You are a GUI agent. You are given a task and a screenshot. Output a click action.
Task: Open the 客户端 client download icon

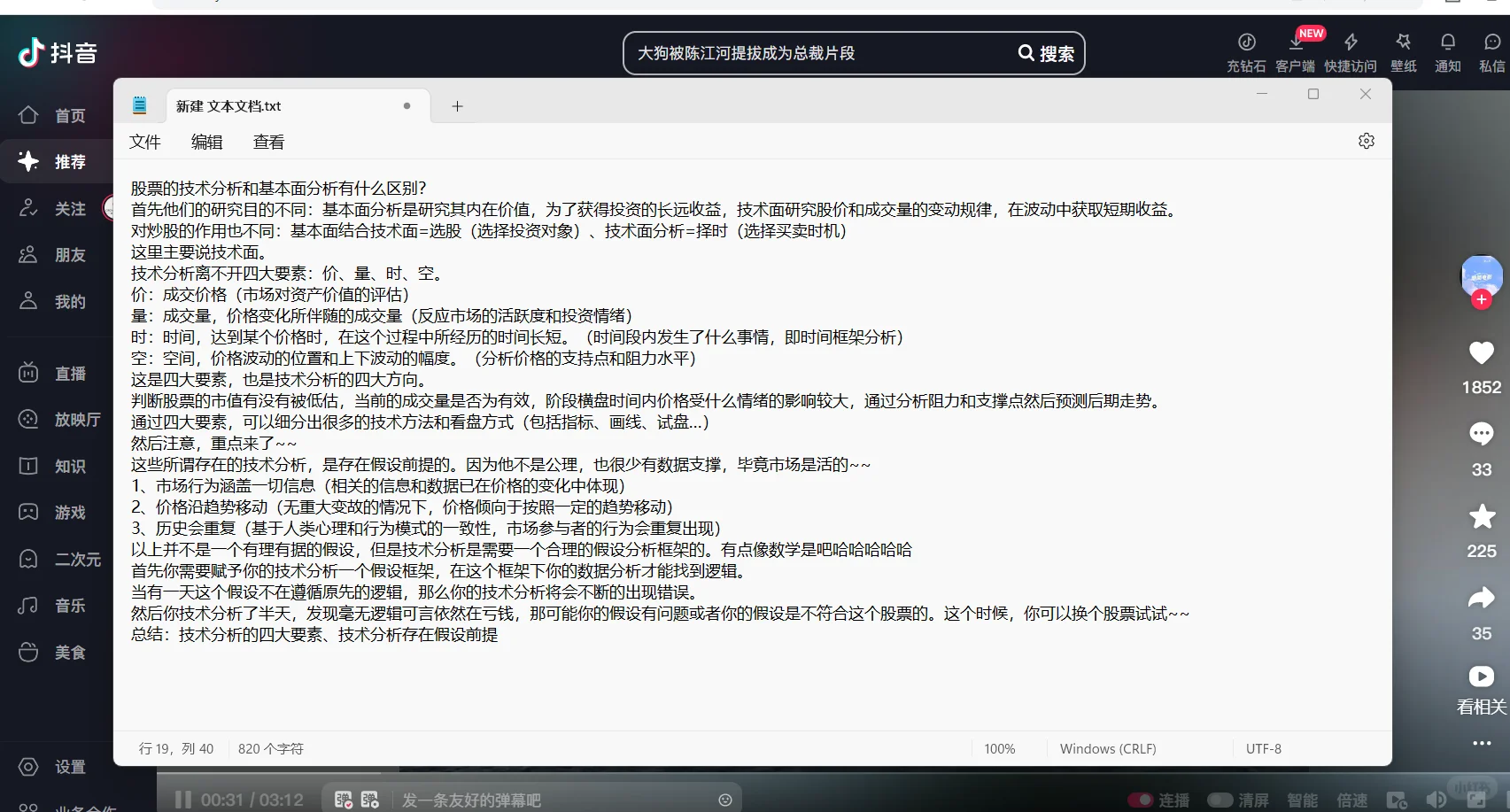[1295, 52]
